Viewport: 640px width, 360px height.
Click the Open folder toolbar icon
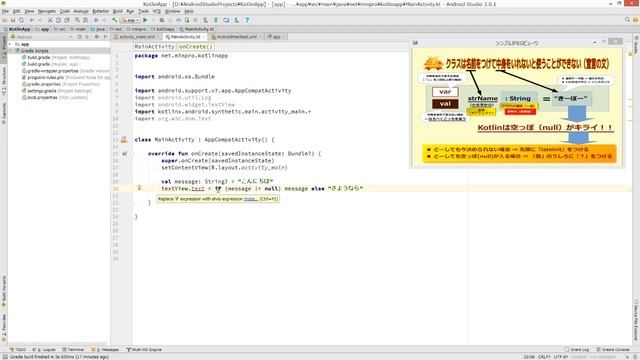click(5, 20)
